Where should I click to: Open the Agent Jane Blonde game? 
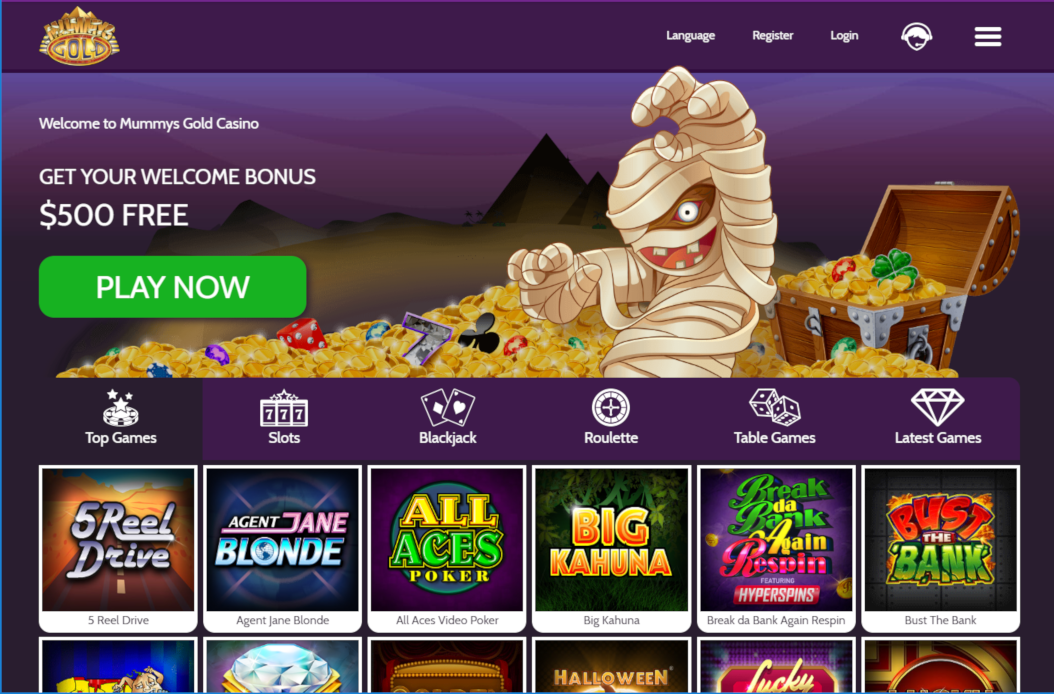[282, 549]
